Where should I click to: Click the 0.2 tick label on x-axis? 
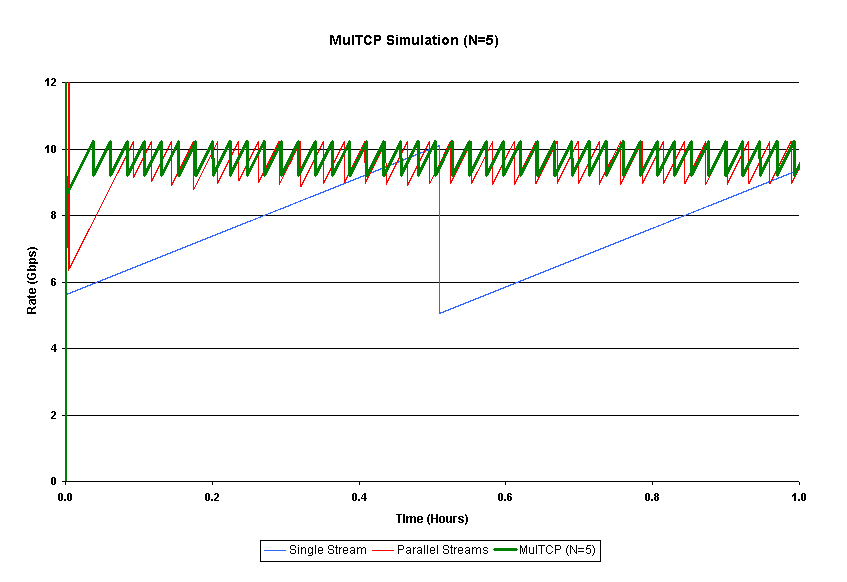[212, 496]
